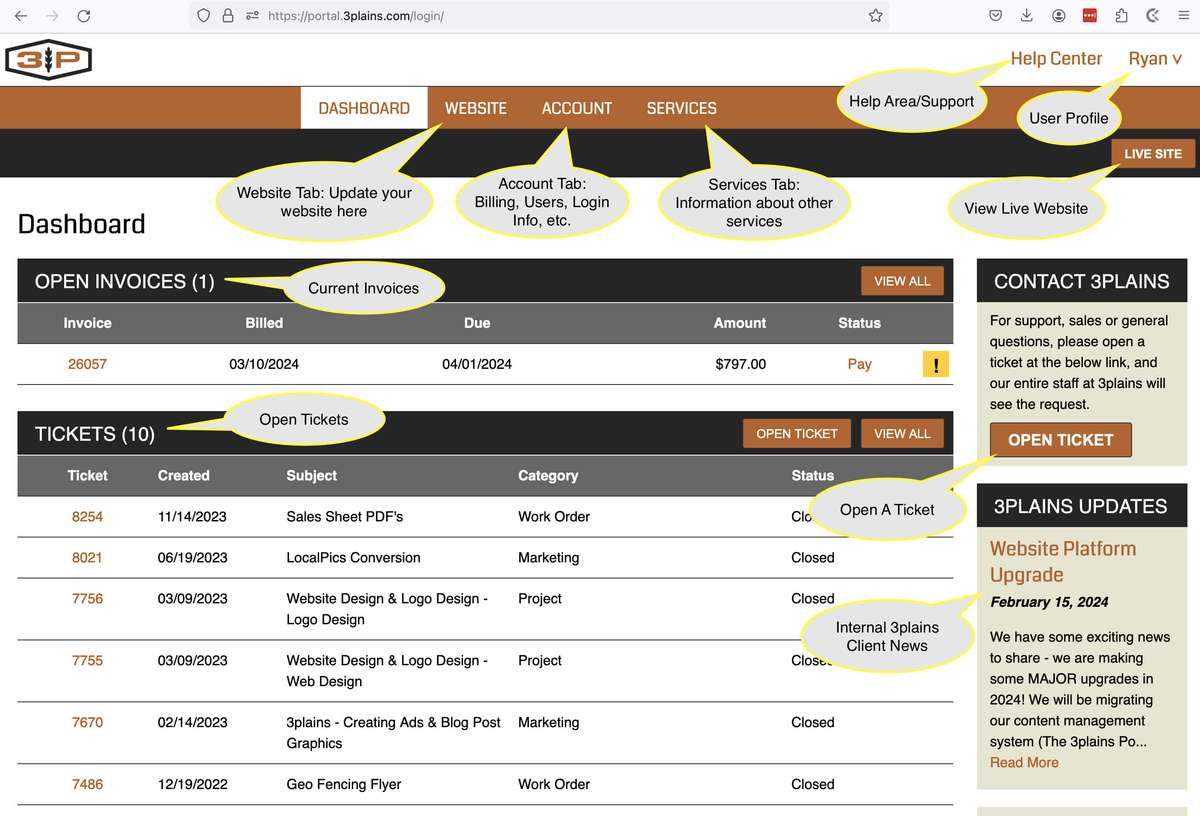Screen dimensions: 1200x816
Task: Open ticket 8021
Action: point(87,558)
